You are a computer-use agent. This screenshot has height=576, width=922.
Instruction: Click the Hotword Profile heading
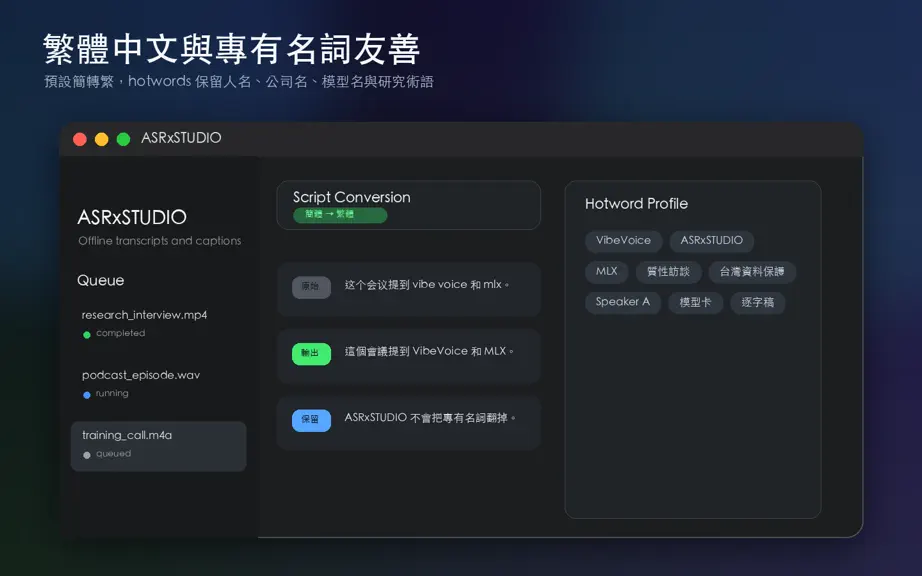[636, 204]
